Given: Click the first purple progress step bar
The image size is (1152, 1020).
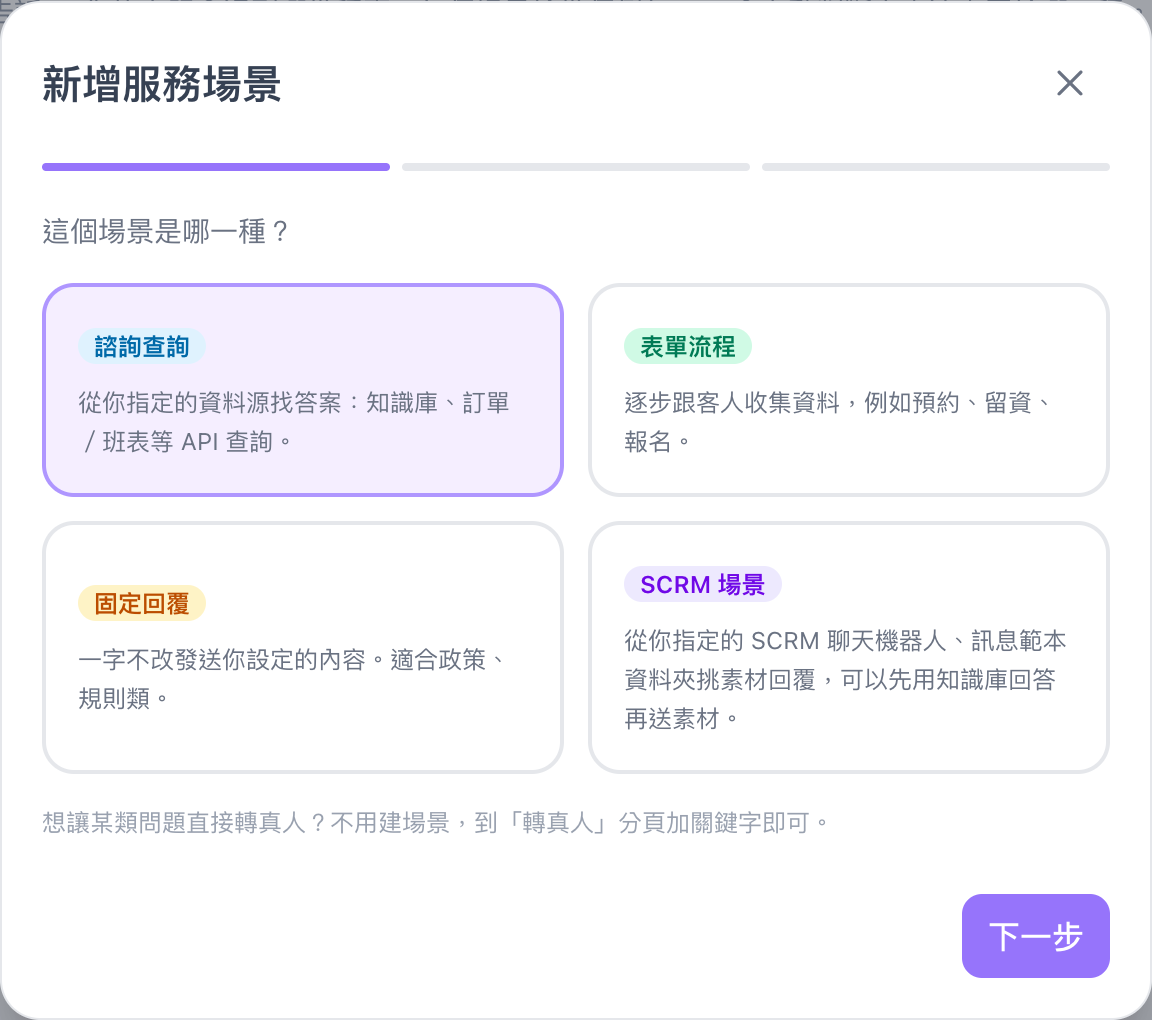Looking at the screenshot, I should click(216, 167).
